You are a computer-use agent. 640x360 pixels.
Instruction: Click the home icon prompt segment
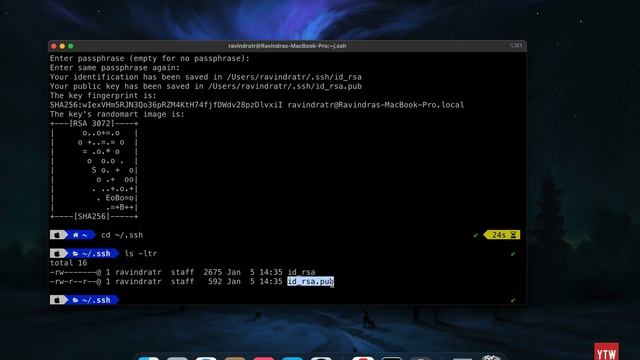tap(76, 235)
